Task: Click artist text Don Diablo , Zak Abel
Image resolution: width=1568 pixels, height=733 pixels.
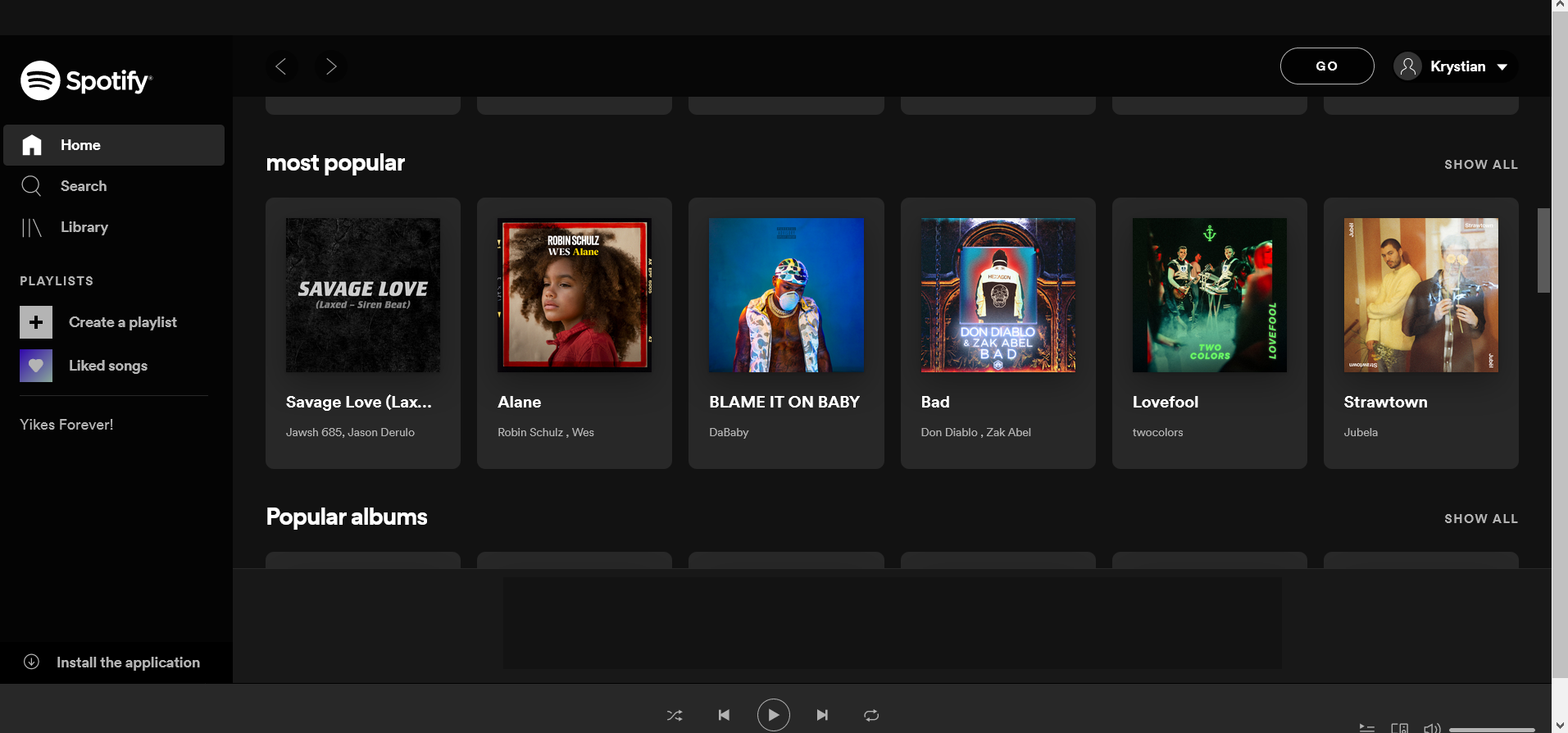Action: [975, 432]
